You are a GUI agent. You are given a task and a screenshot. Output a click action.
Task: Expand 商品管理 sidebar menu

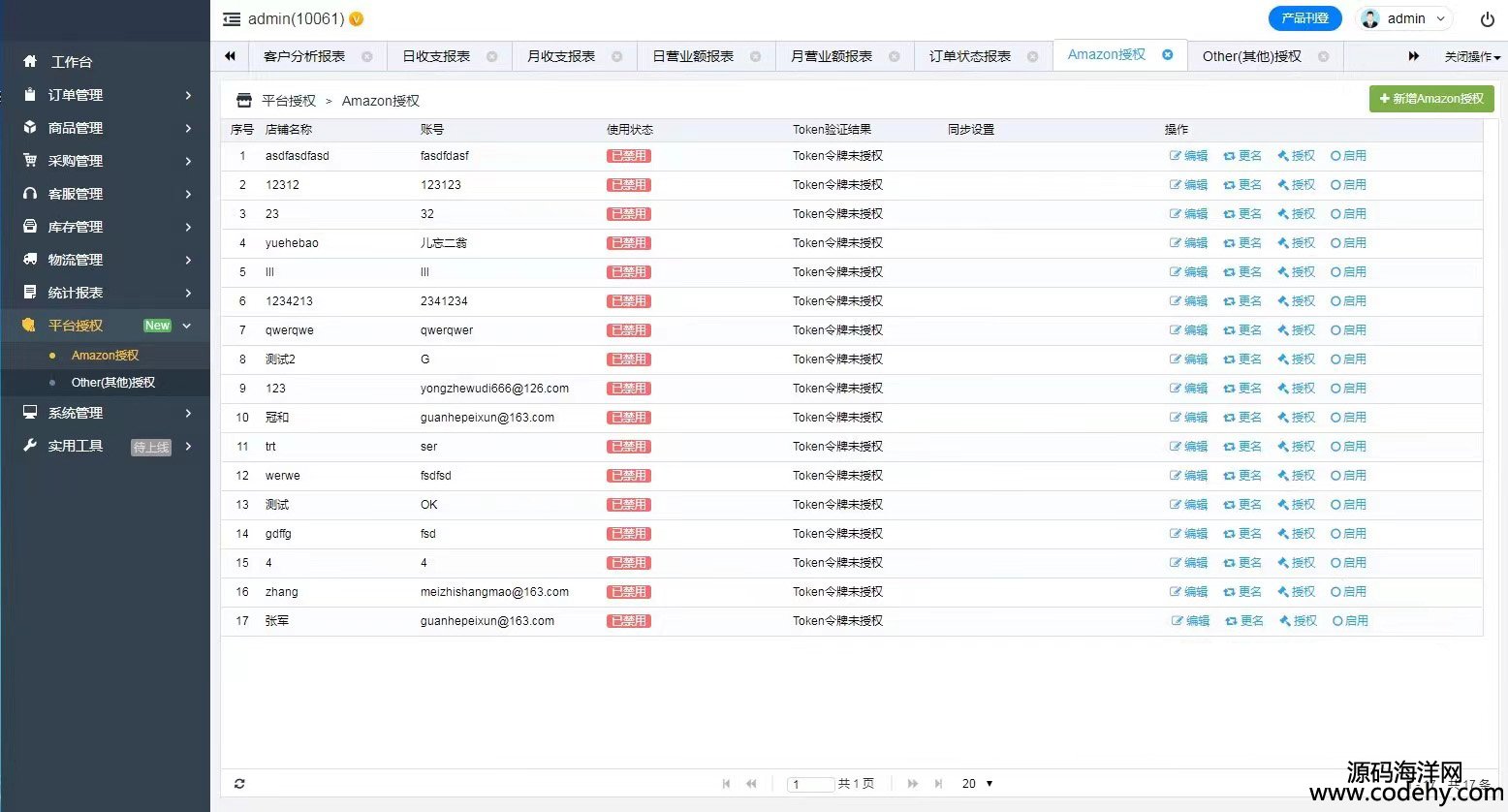tap(105, 128)
